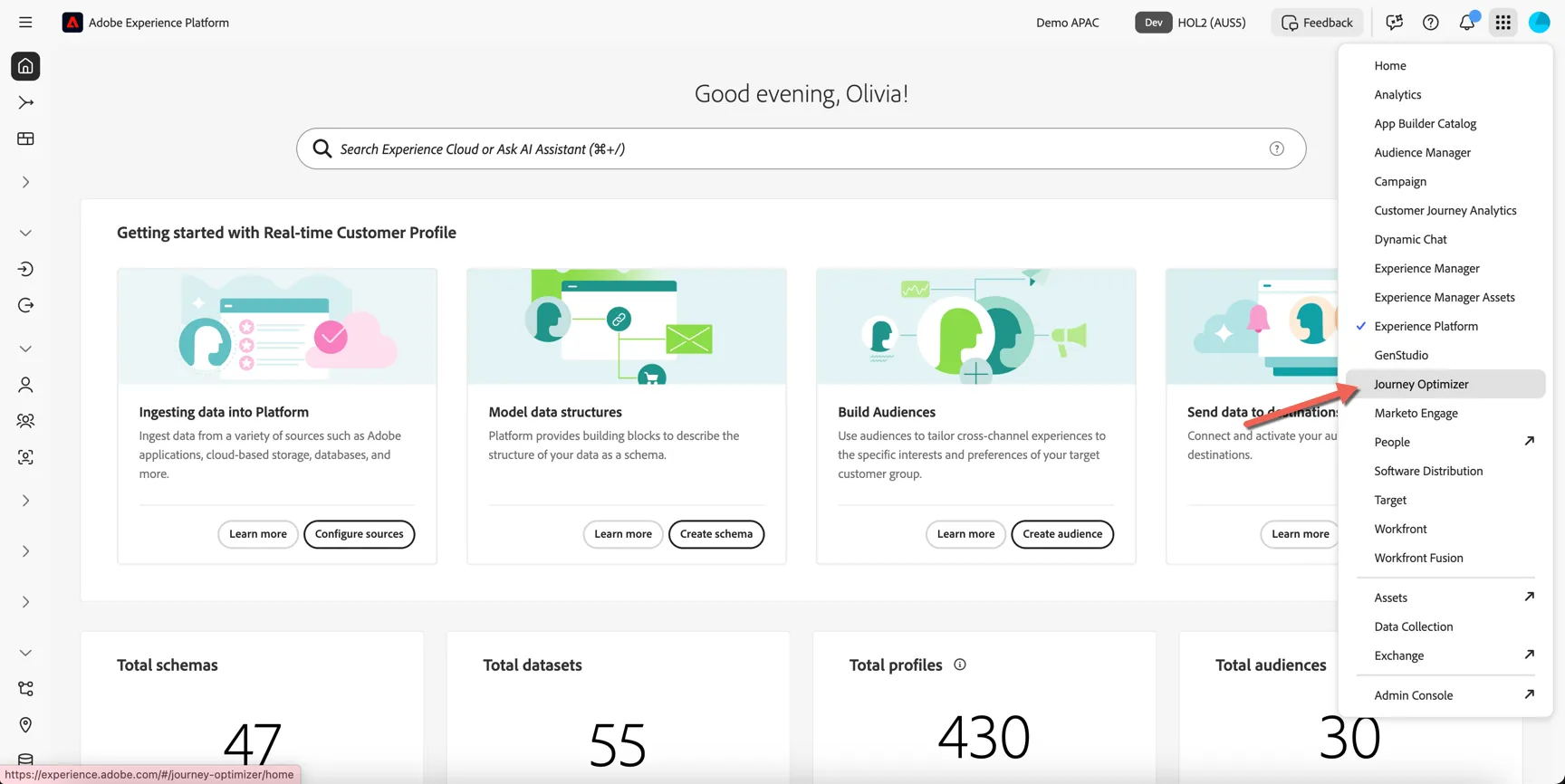
Task: Select GenStudio in app switcher
Action: (x=1445, y=355)
